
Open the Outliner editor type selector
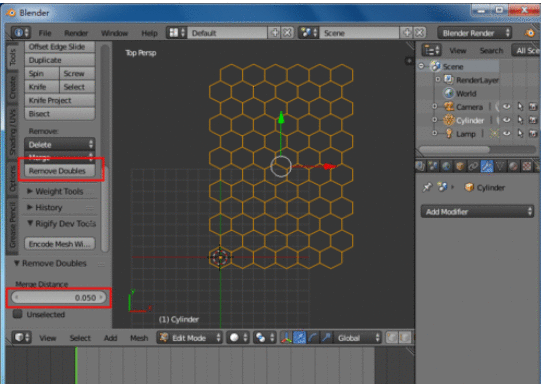pyautogui.click(x=431, y=51)
